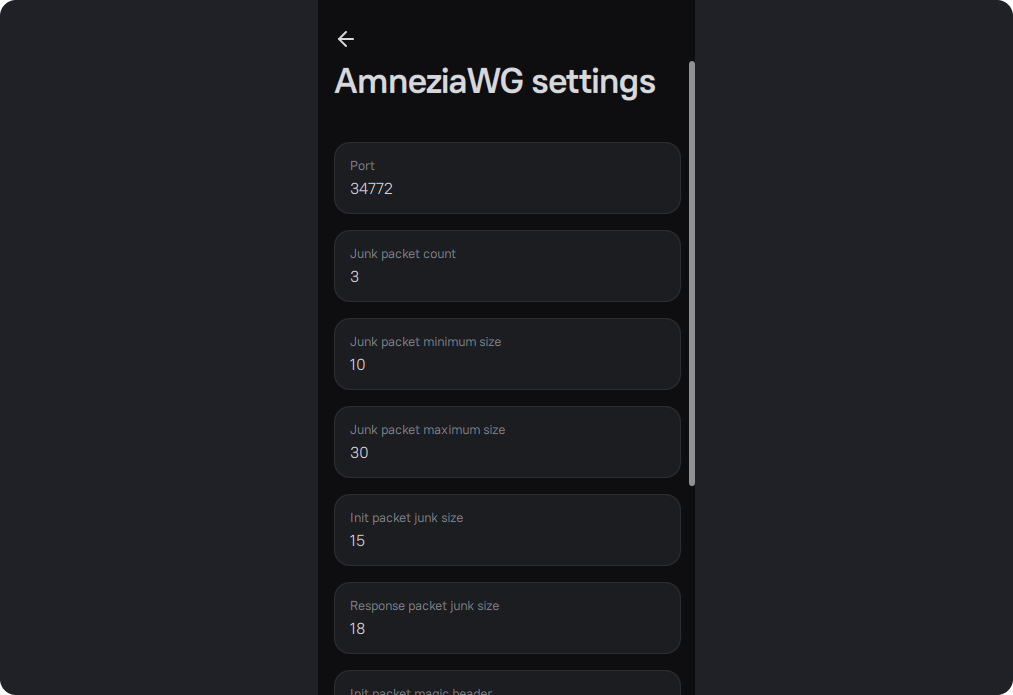This screenshot has width=1013, height=695.
Task: Place cursor on maximum size value 30
Action: 359,453
